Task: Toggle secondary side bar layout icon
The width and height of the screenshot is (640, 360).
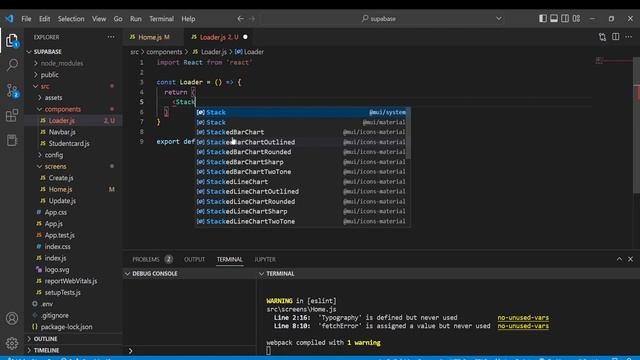Action: click(x=565, y=18)
